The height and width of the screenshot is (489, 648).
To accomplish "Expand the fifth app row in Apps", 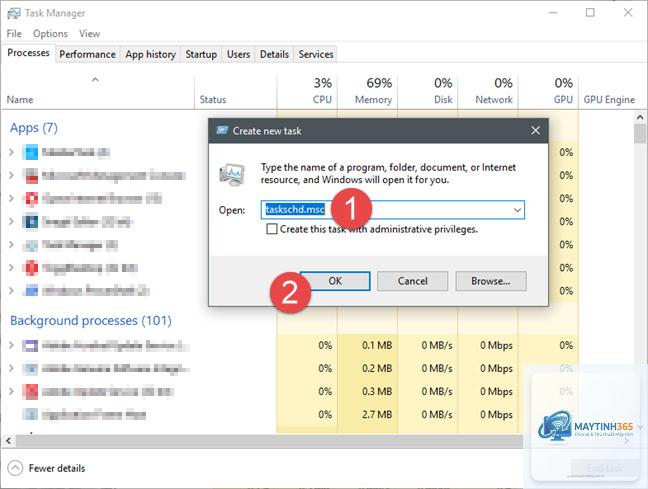I will click(x=12, y=245).
